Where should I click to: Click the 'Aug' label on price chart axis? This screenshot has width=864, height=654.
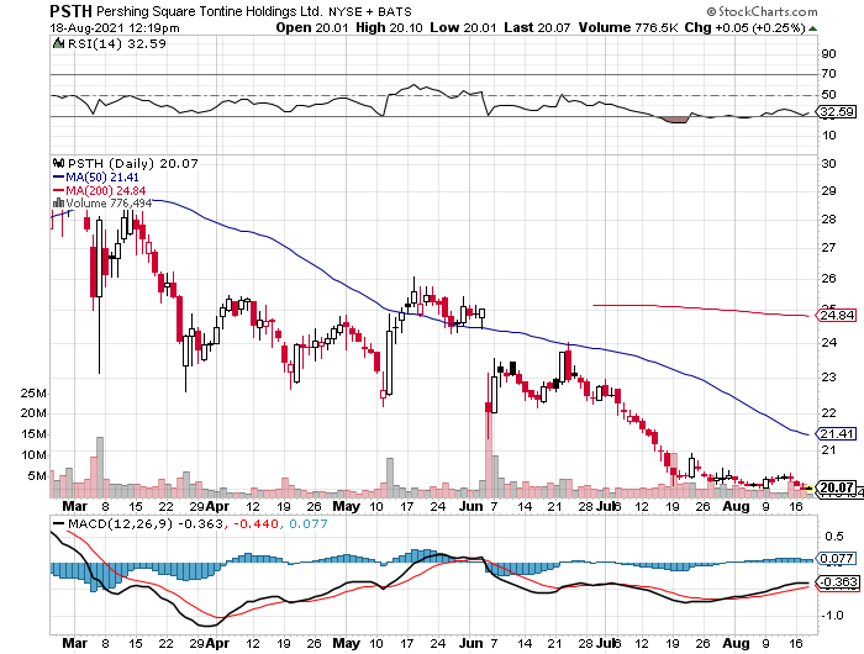(736, 506)
